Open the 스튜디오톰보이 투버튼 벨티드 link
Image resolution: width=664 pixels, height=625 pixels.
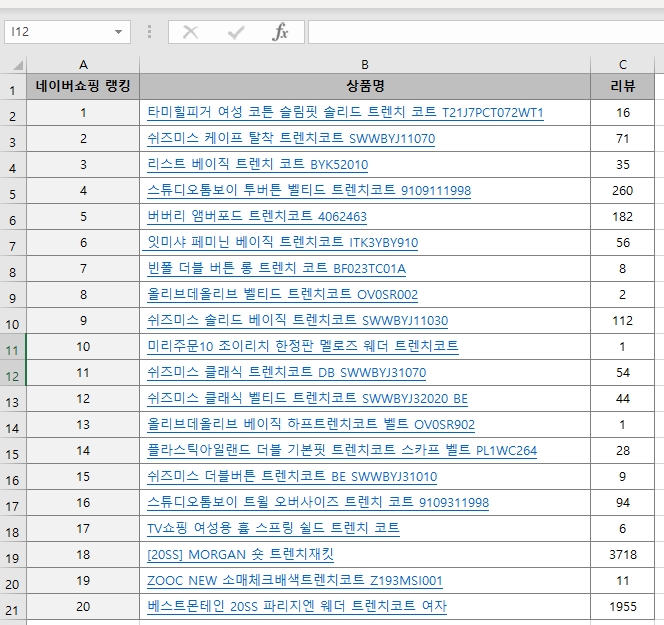309,191
